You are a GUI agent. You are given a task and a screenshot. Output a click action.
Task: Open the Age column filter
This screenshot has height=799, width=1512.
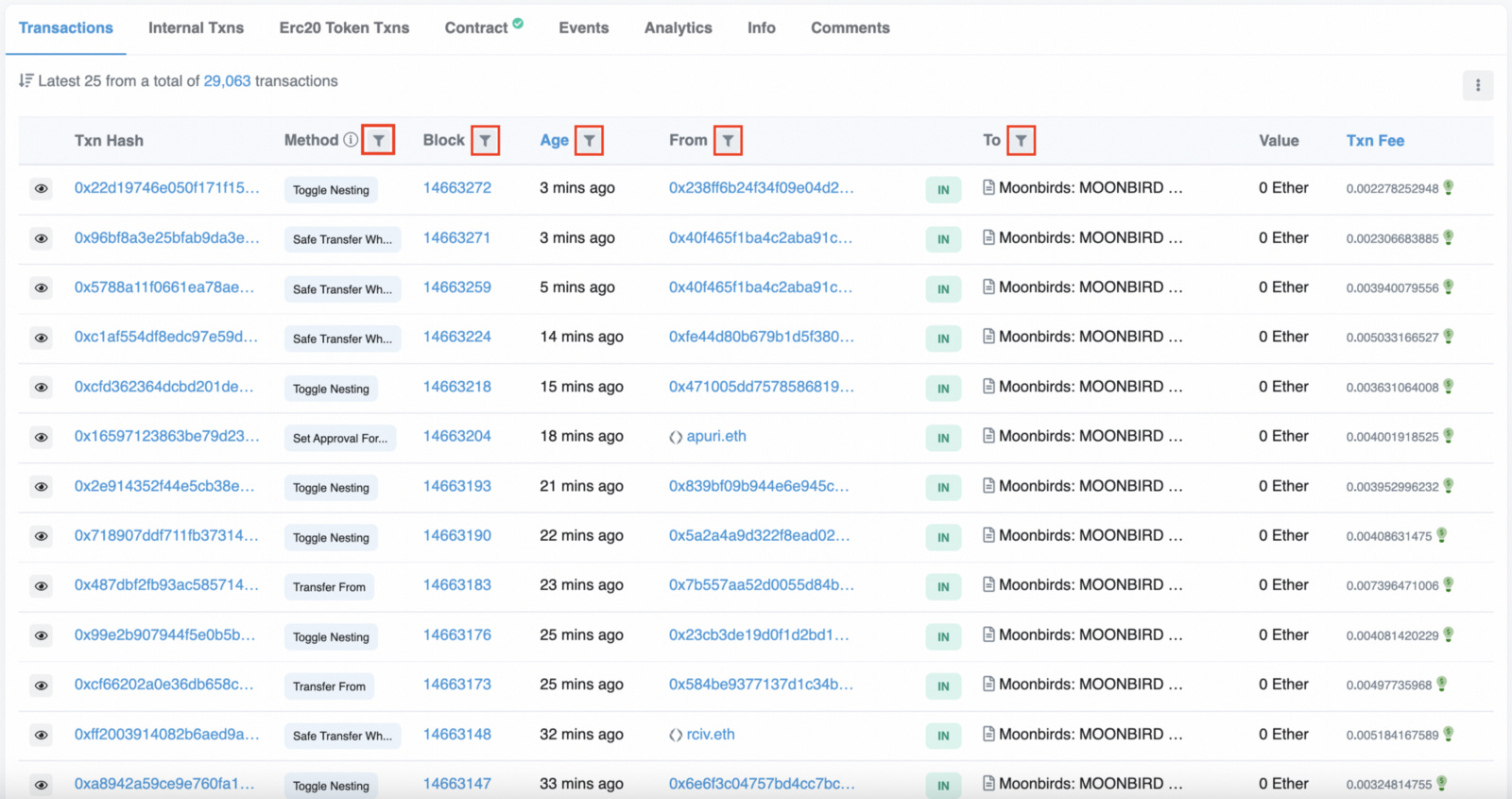[589, 140]
